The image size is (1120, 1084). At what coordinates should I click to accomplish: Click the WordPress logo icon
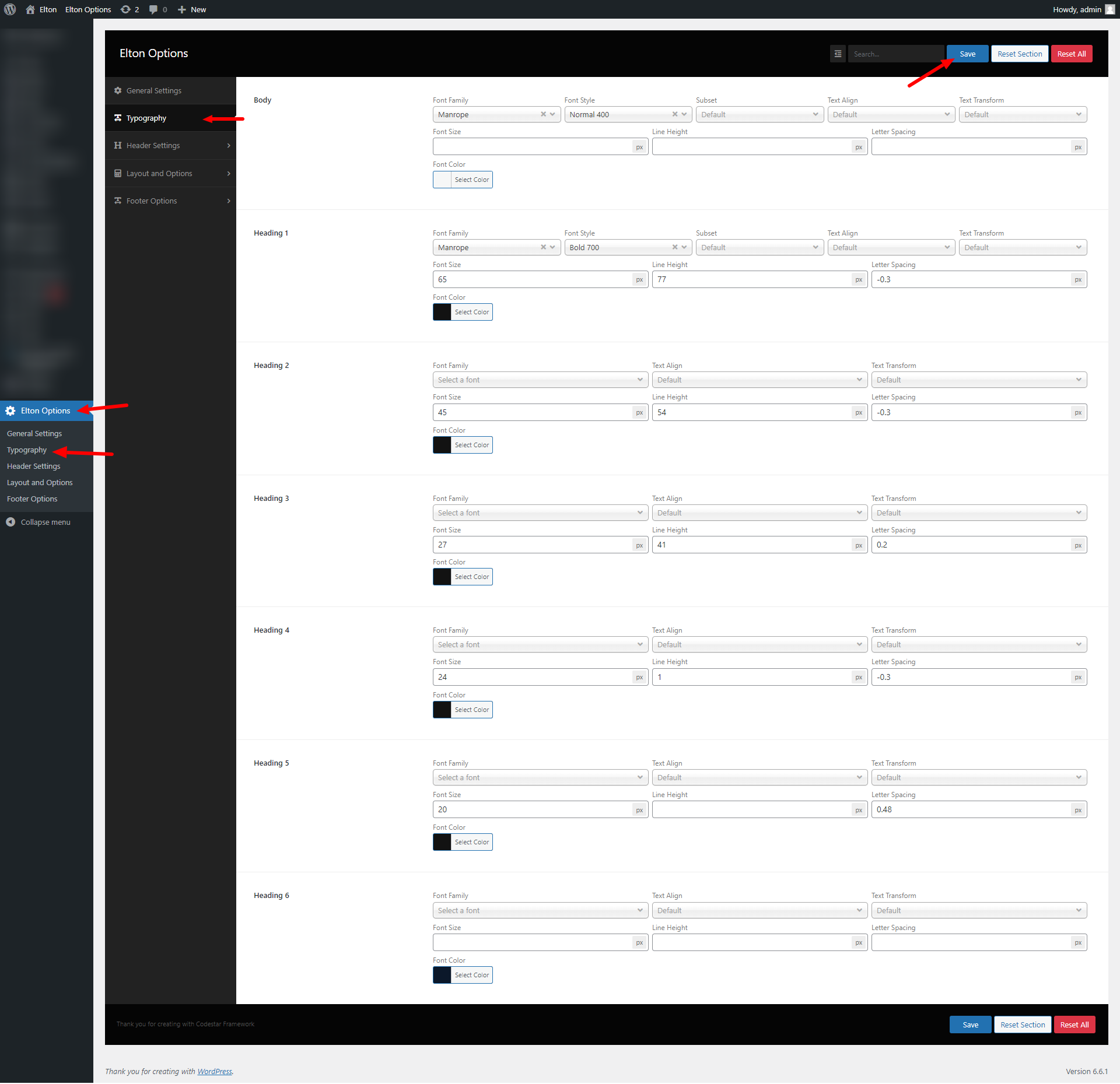click(10, 9)
